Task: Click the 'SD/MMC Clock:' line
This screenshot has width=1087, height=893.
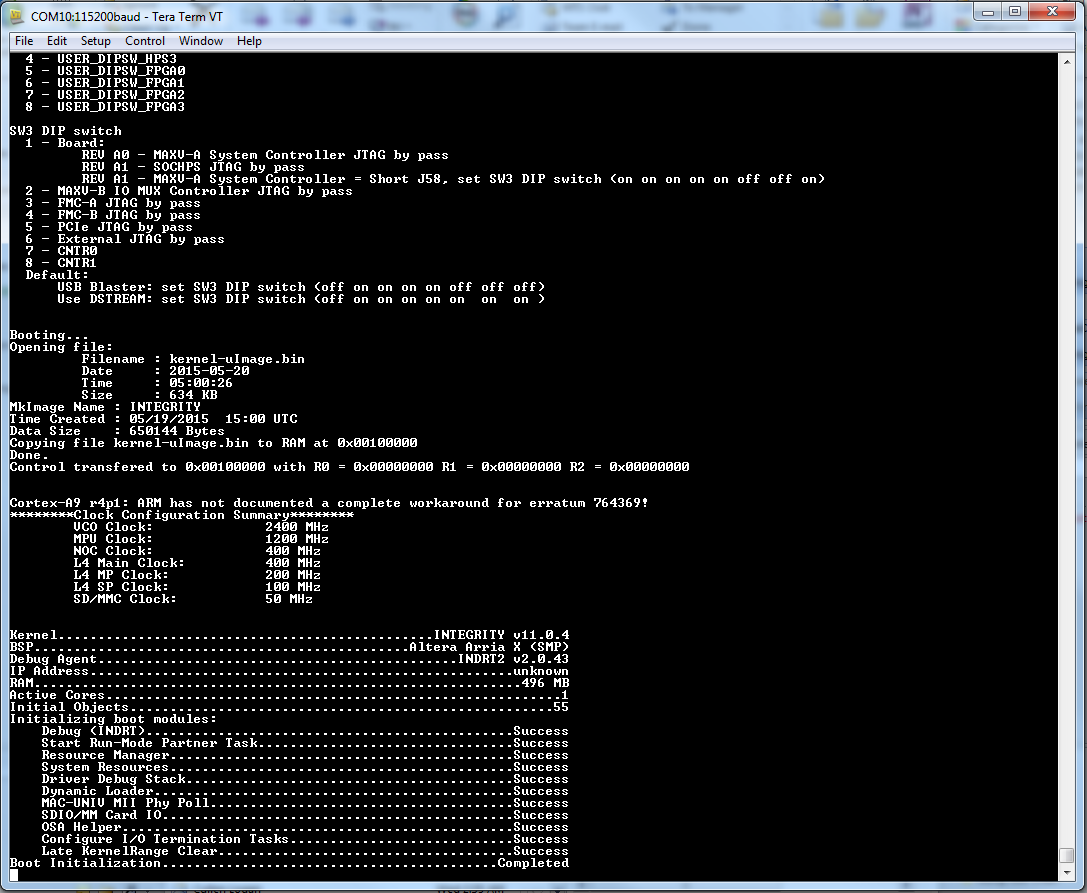Action: coord(193,599)
